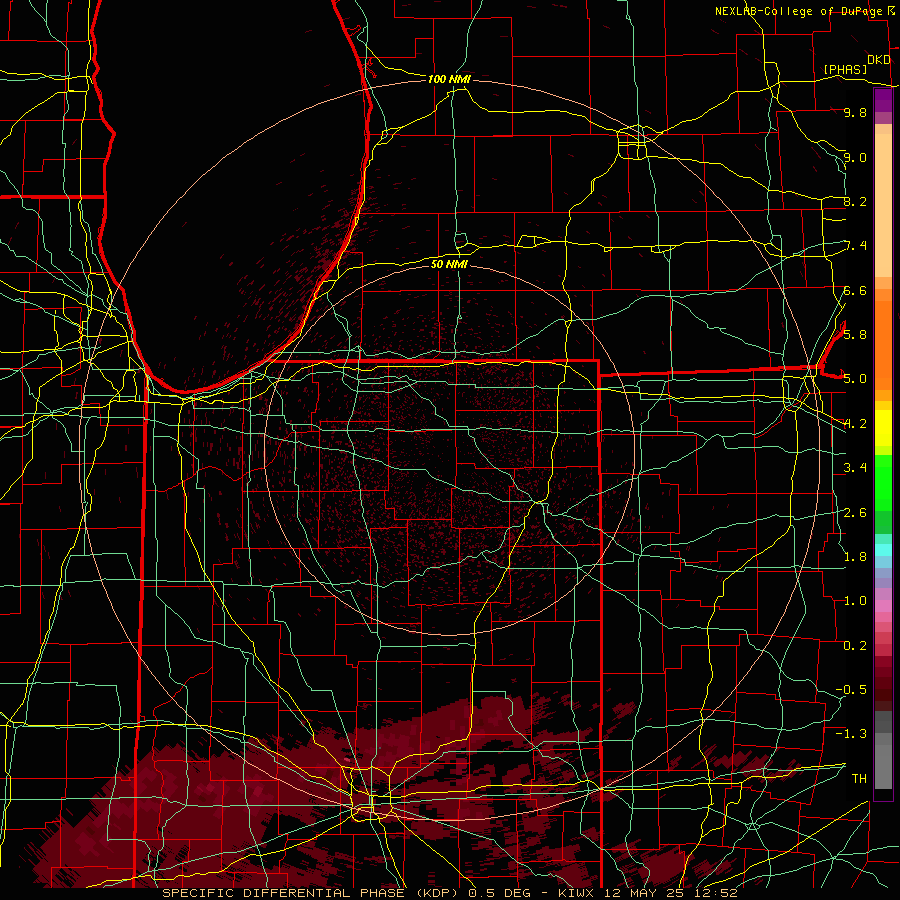Click the 2.6 scale value
The width and height of the screenshot is (900, 900).
[x=855, y=512]
